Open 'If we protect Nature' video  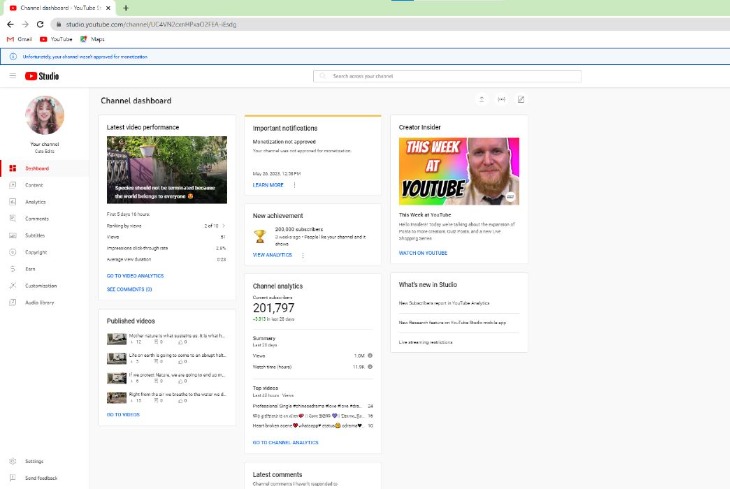tap(167, 378)
